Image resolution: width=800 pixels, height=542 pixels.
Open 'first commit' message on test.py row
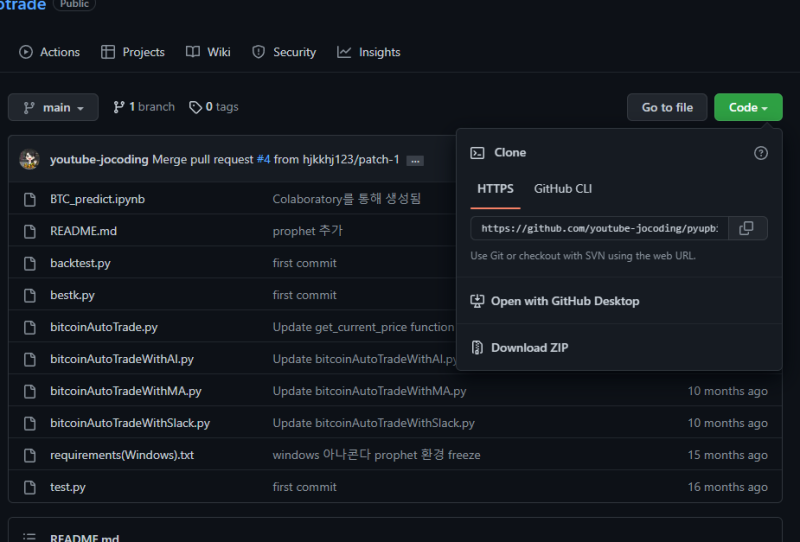(305, 487)
